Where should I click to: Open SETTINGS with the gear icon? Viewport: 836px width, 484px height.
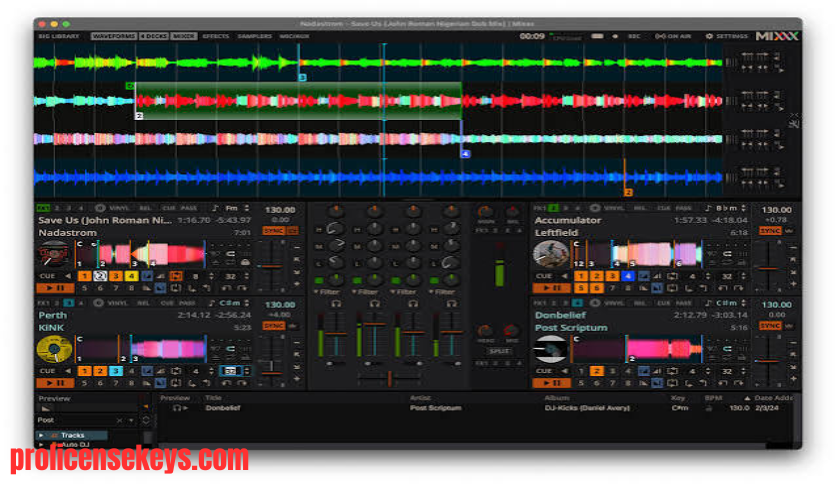(x=727, y=36)
